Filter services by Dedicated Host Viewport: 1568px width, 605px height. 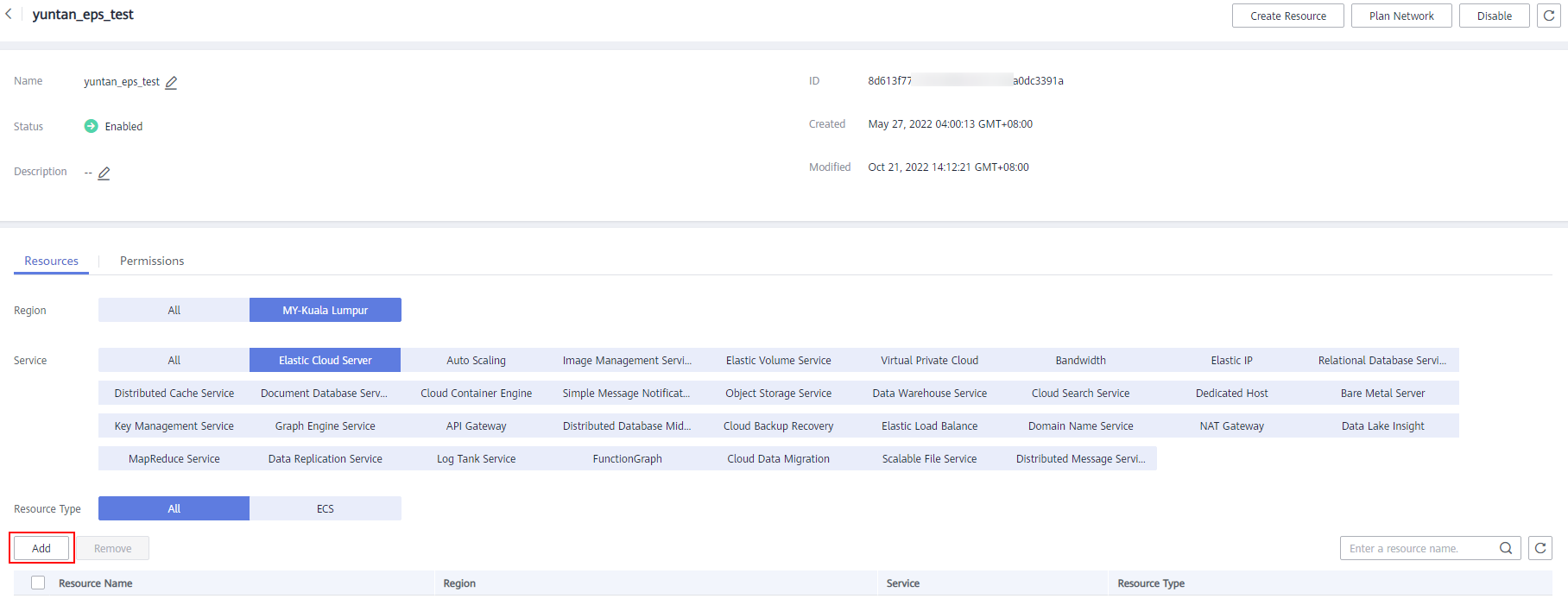(x=1232, y=393)
